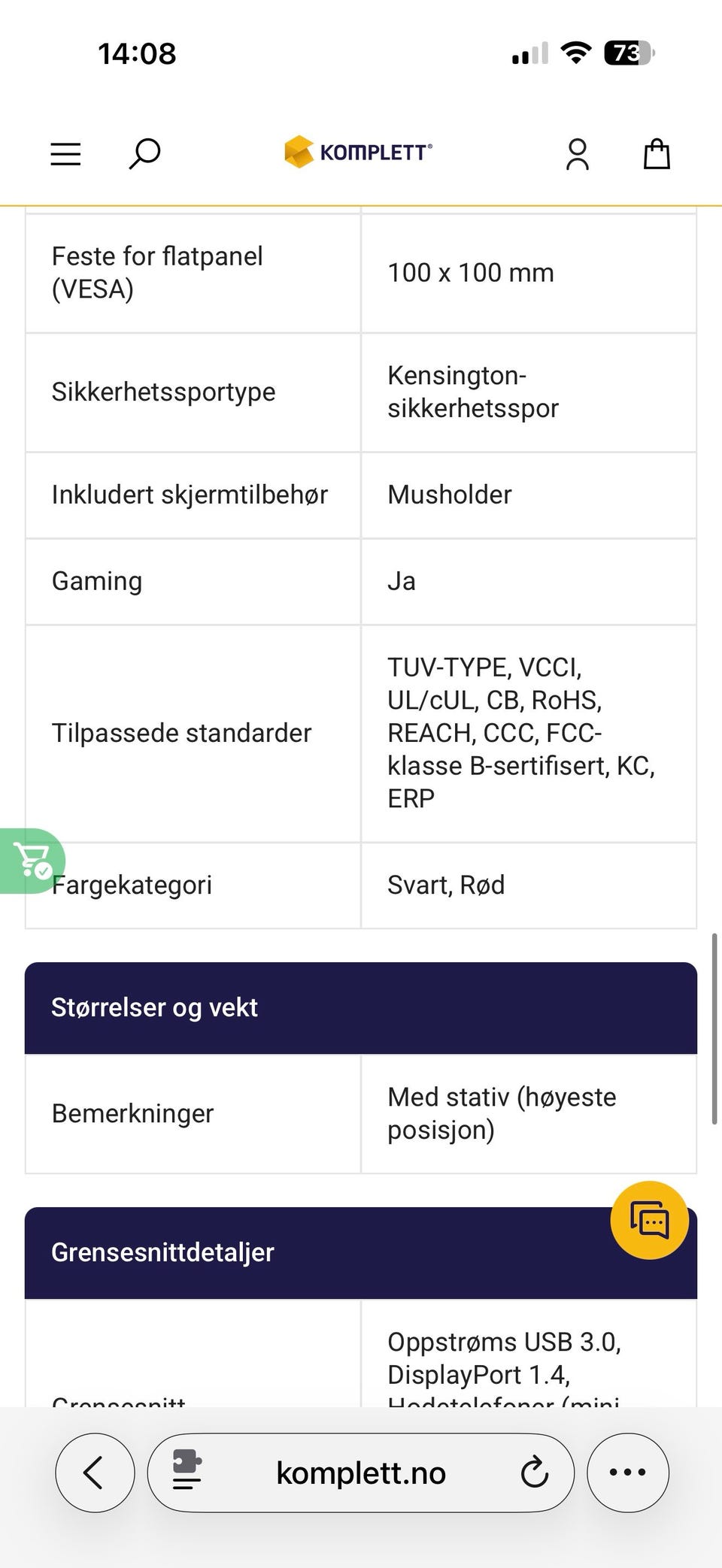Open the browser more options menu
This screenshot has width=722, height=1568.
(x=627, y=1473)
